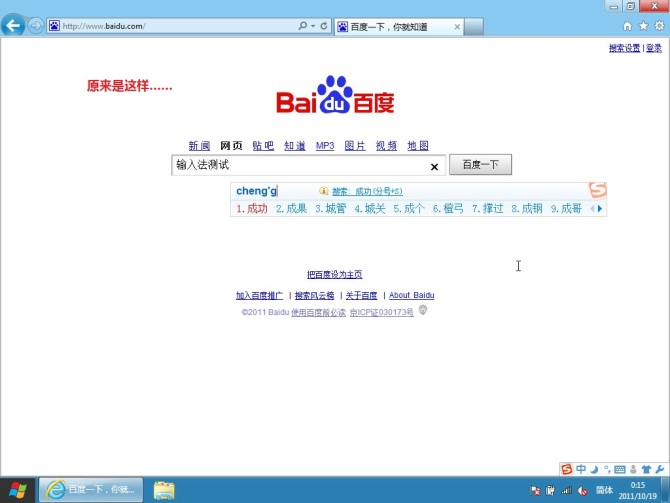Open the 新闻 search category
This screenshot has width=670, height=503.
point(199,146)
